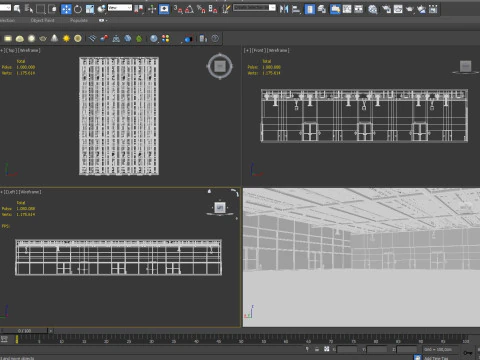This screenshot has height=360, width=480.
Task: Click the teapot primitive icon in shelf
Action: click(x=43, y=39)
